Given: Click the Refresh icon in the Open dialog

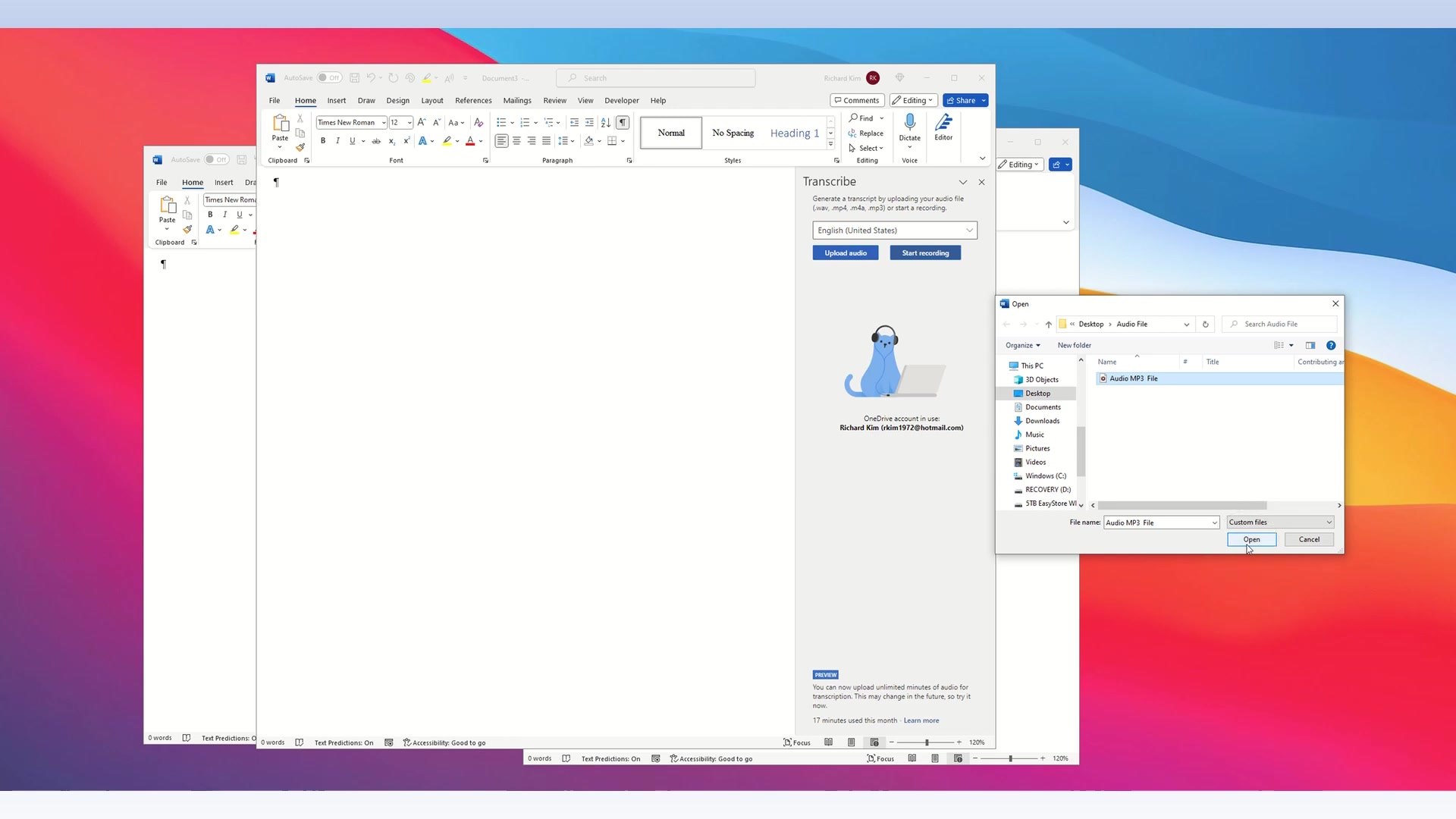Looking at the screenshot, I should 1205,325.
